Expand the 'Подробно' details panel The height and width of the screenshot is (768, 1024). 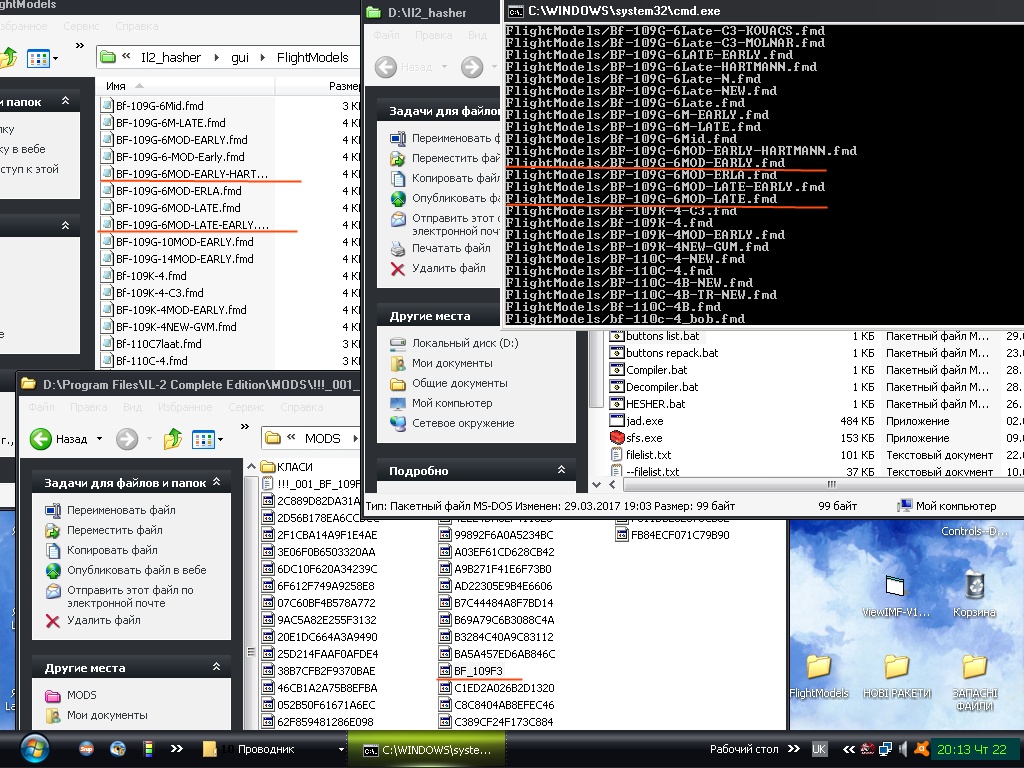pyautogui.click(x=561, y=470)
